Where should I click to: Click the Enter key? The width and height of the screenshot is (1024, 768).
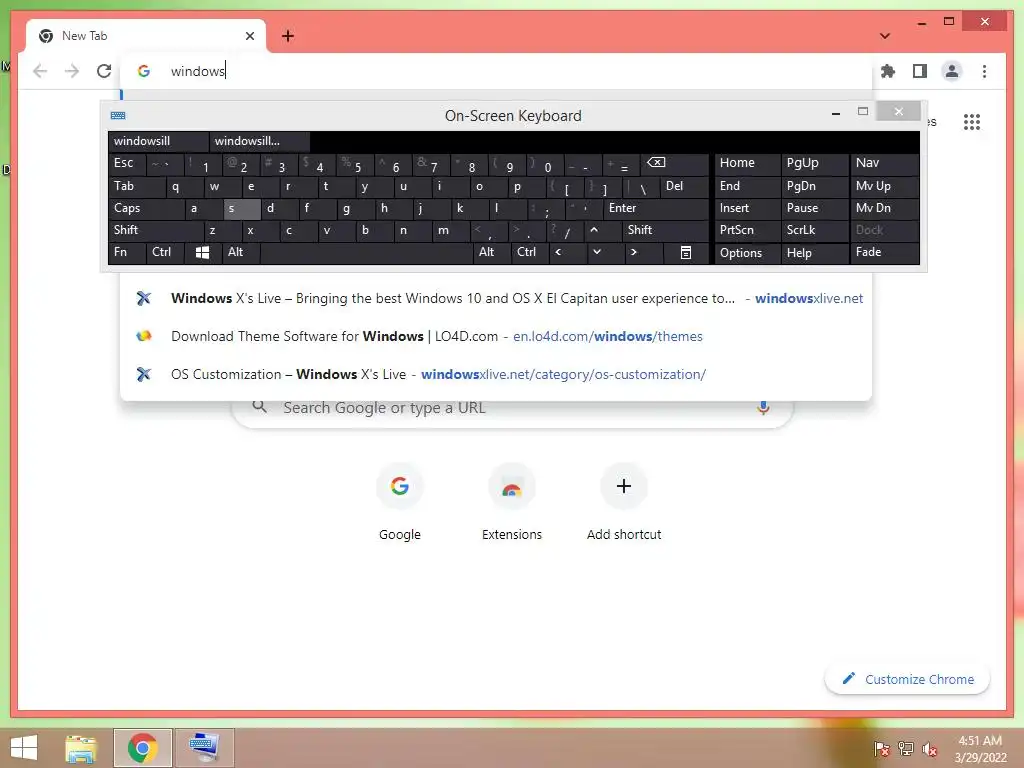656,209
